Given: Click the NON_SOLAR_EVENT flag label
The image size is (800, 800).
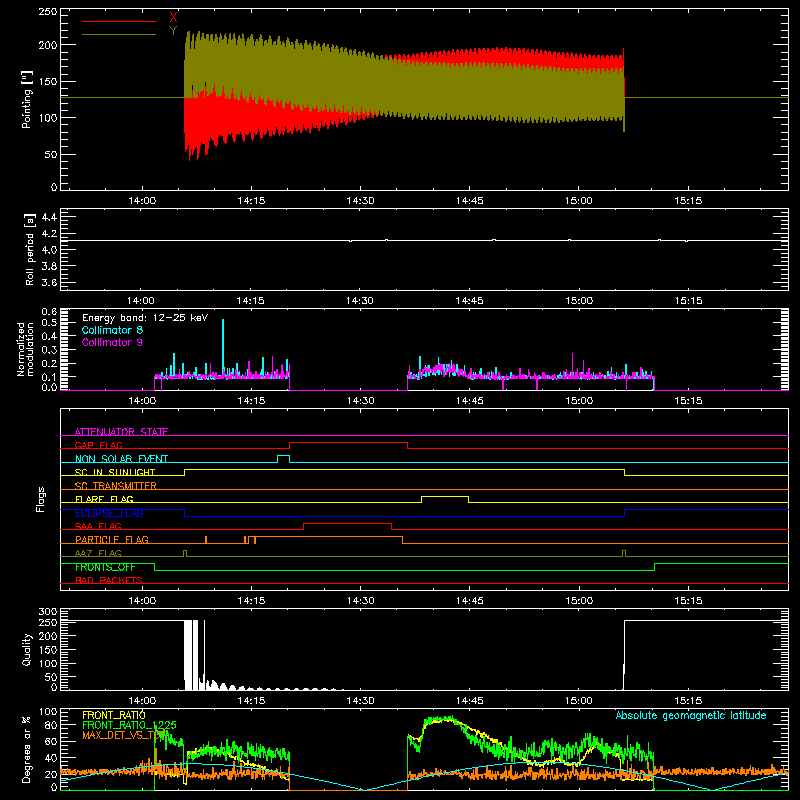Looking at the screenshot, I should point(121,459).
